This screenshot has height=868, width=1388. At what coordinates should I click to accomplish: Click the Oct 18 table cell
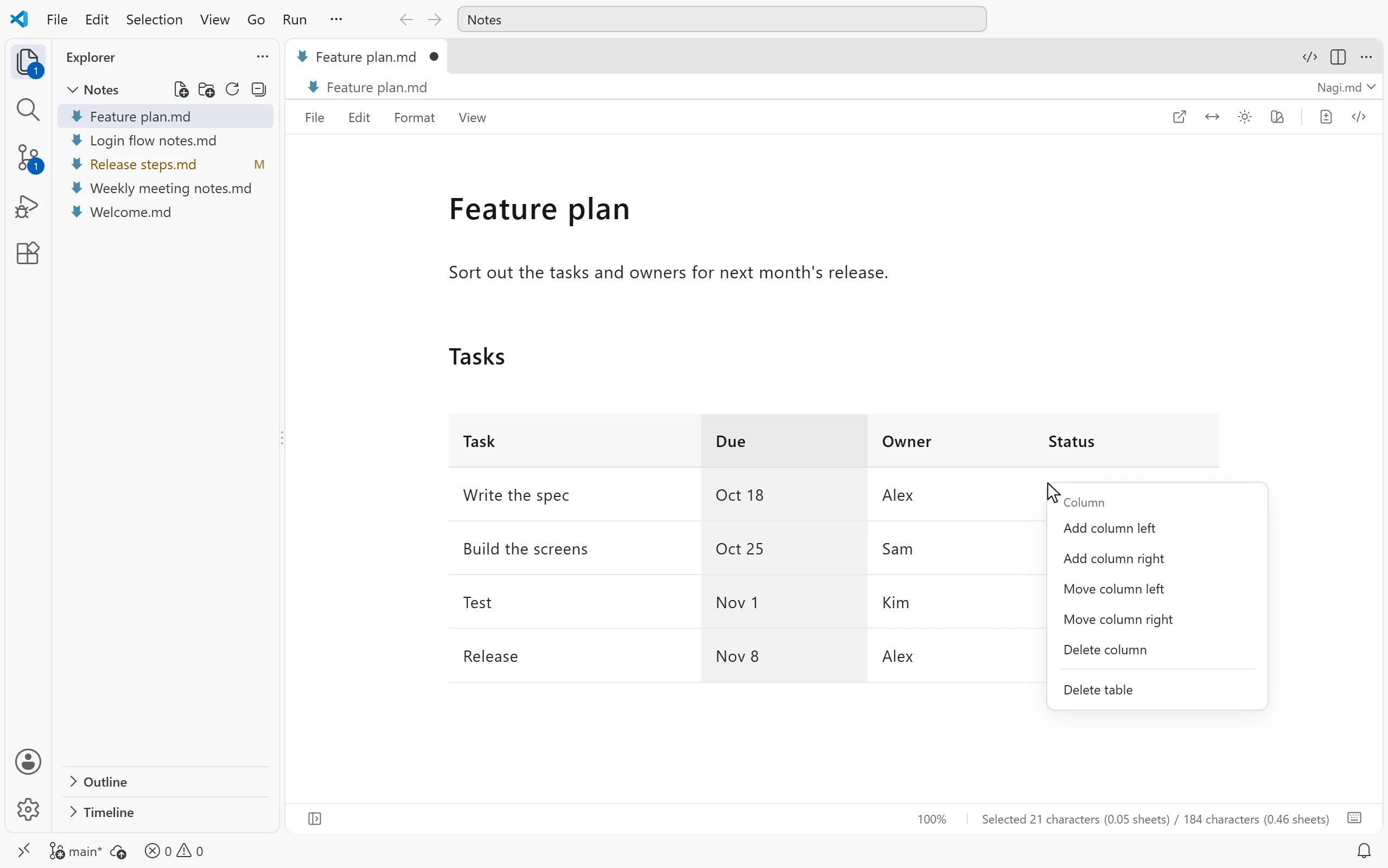click(784, 495)
